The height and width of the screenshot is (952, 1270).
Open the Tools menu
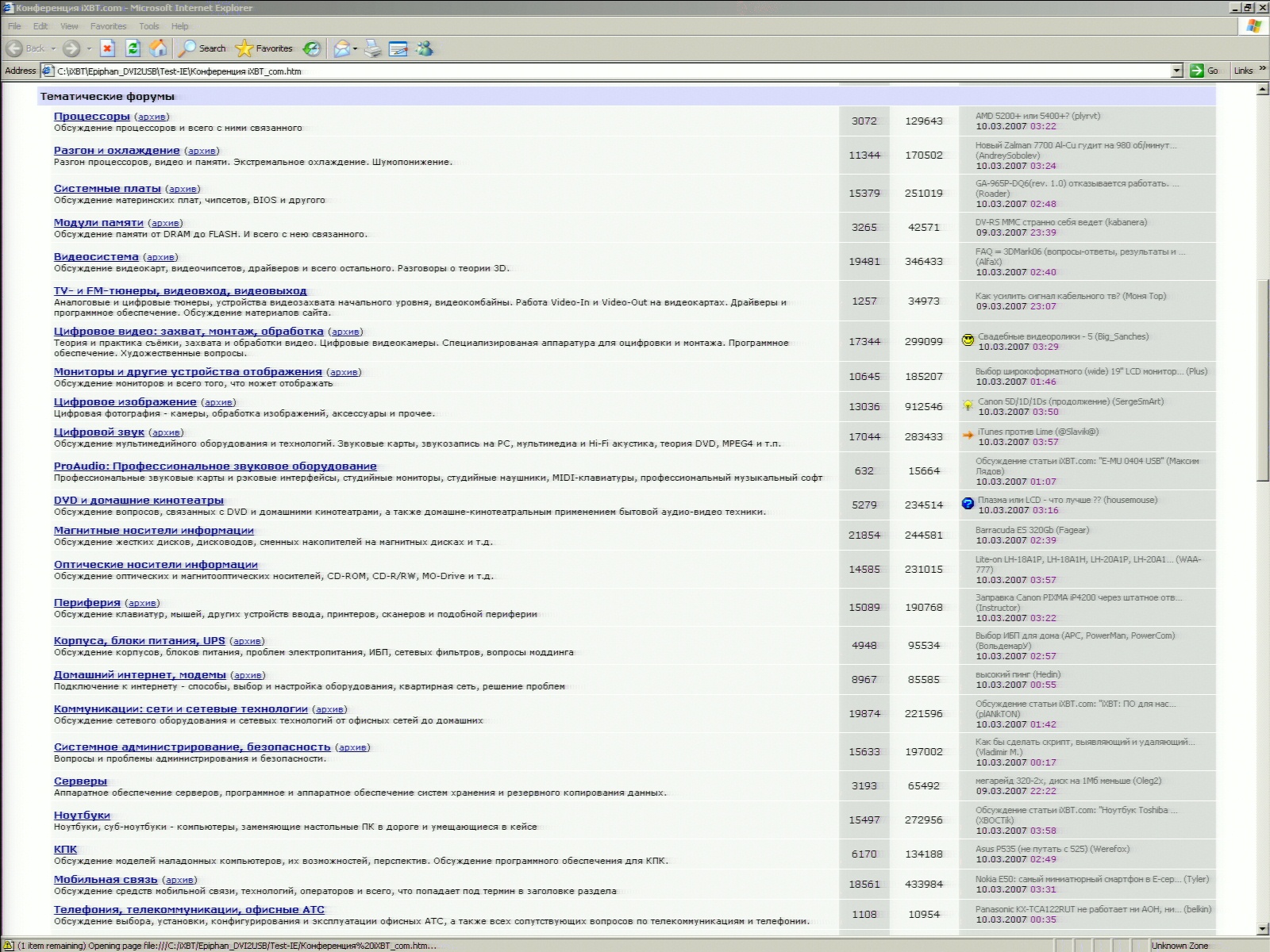(148, 26)
